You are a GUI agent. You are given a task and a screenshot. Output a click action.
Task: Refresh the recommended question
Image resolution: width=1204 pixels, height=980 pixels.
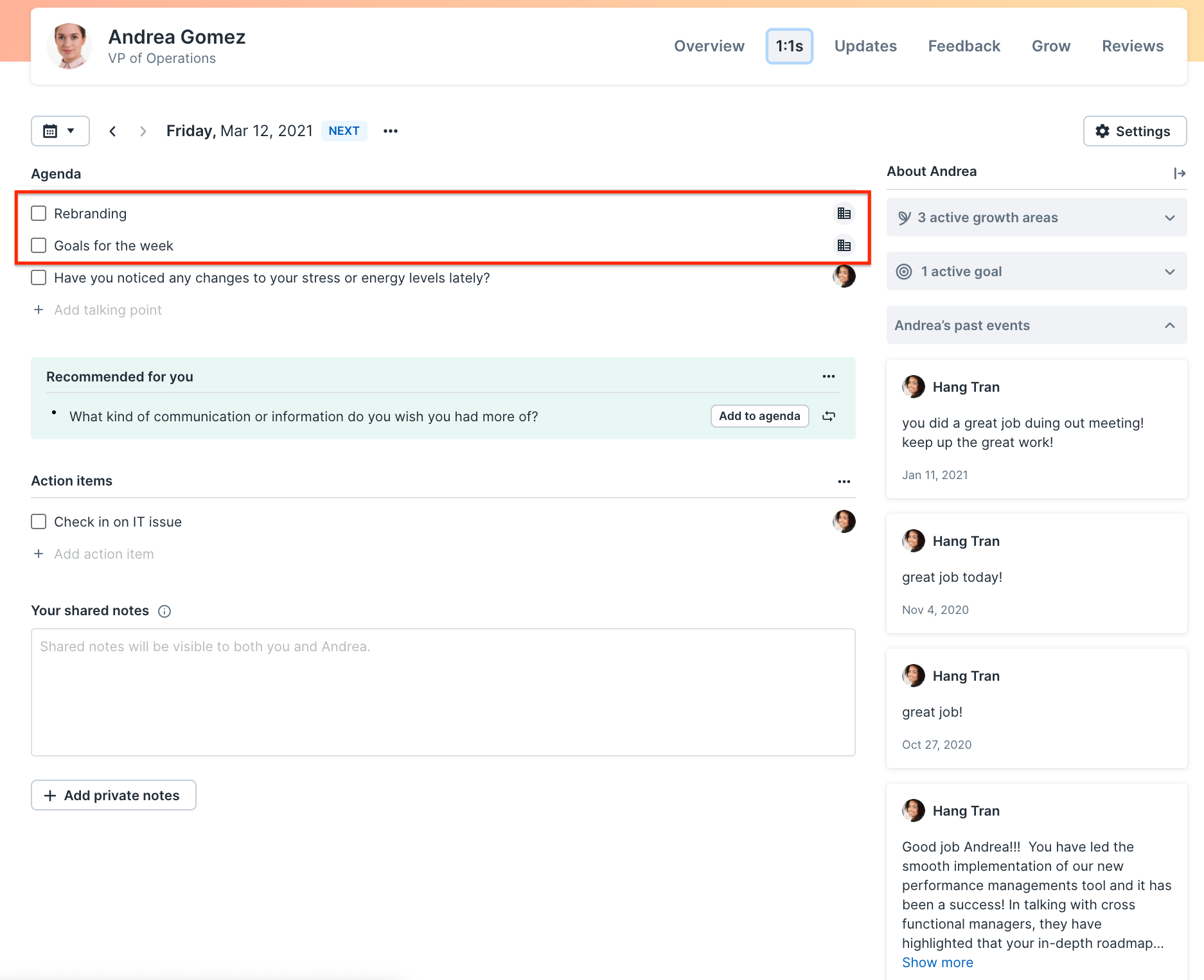pos(829,416)
